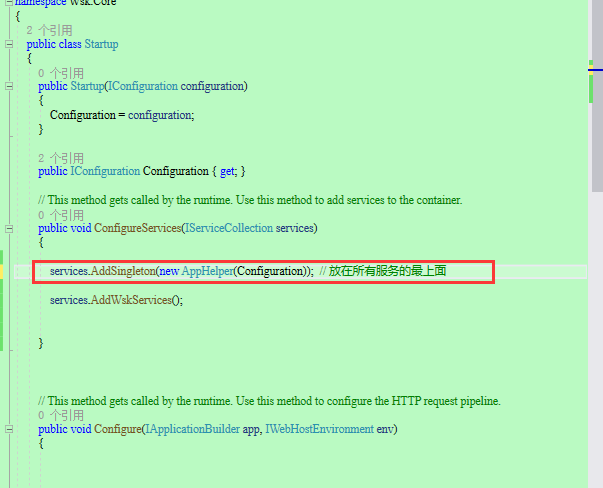Image resolution: width=603 pixels, height=488 pixels.
Task: Open the '0 个引用' lens above ConfigureServices
Action: click(61, 215)
